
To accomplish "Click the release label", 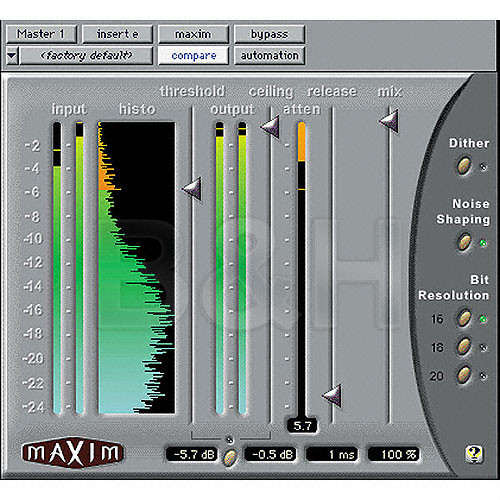I will point(332,91).
